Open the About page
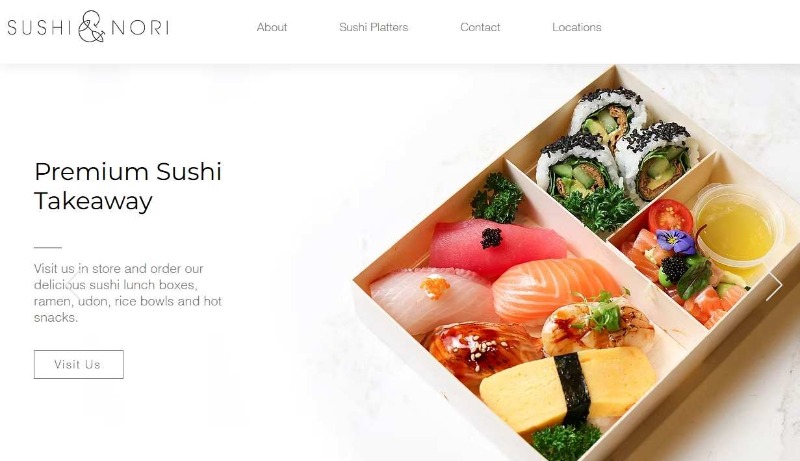The height and width of the screenshot is (461, 800). click(271, 27)
